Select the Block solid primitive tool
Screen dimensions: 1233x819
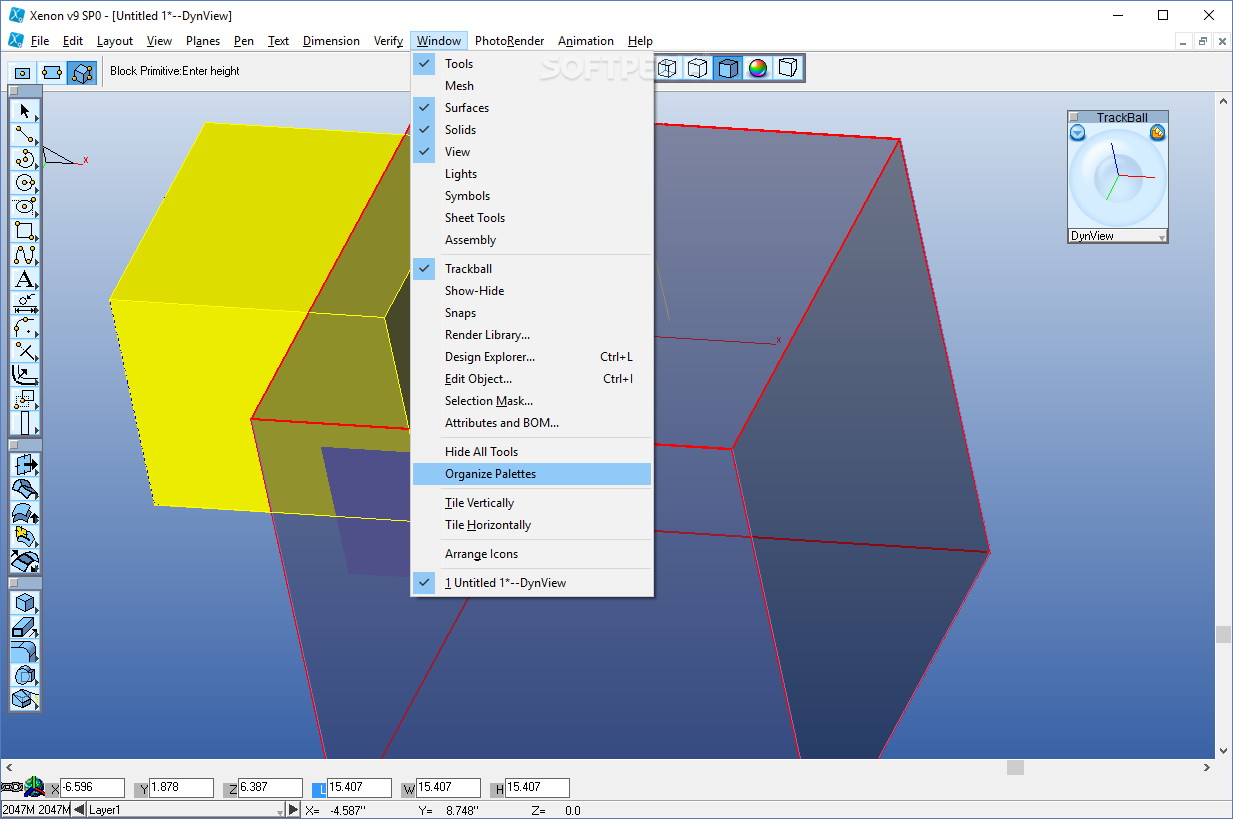click(25, 603)
